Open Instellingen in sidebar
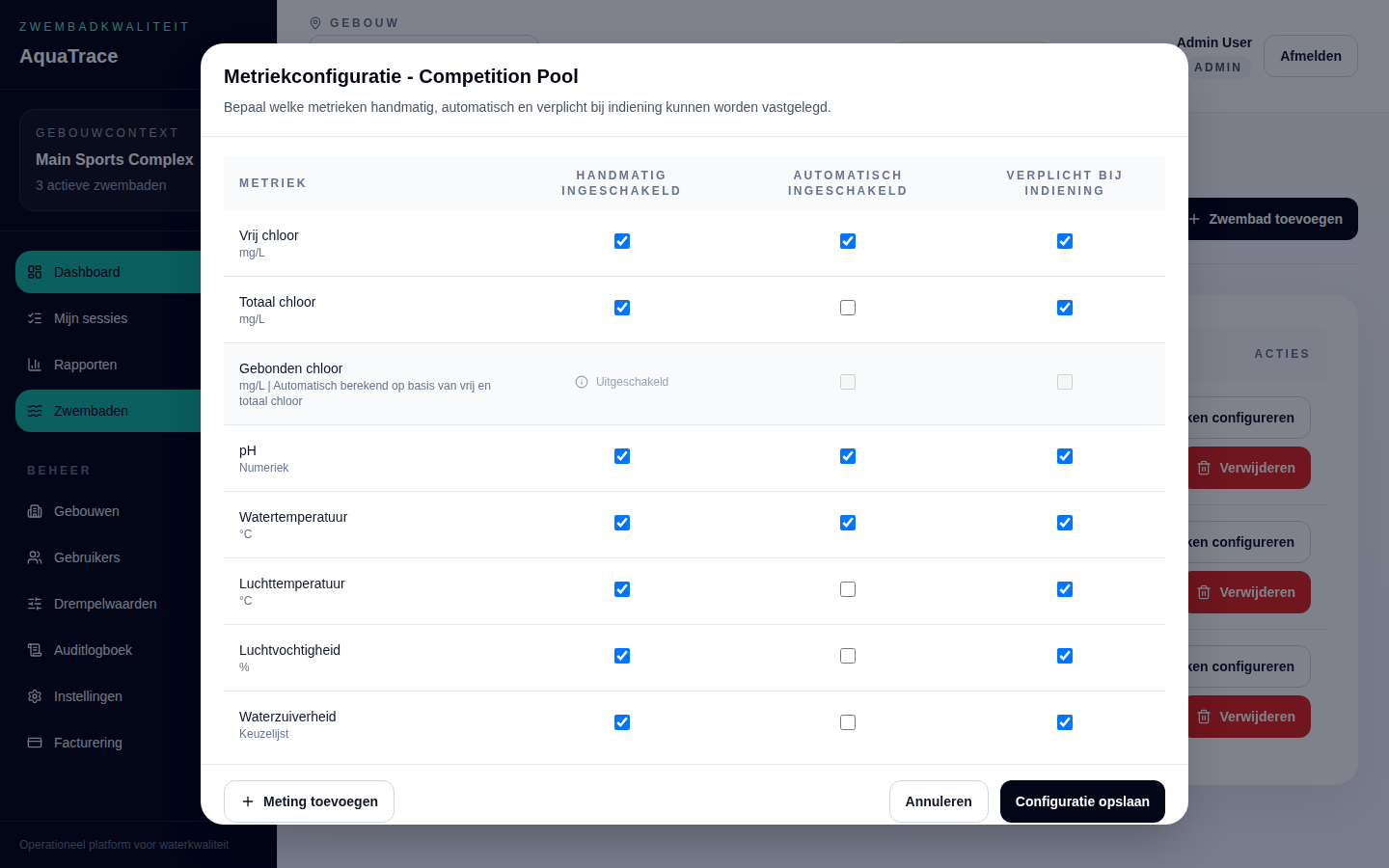The height and width of the screenshot is (868, 1389). pos(108,696)
